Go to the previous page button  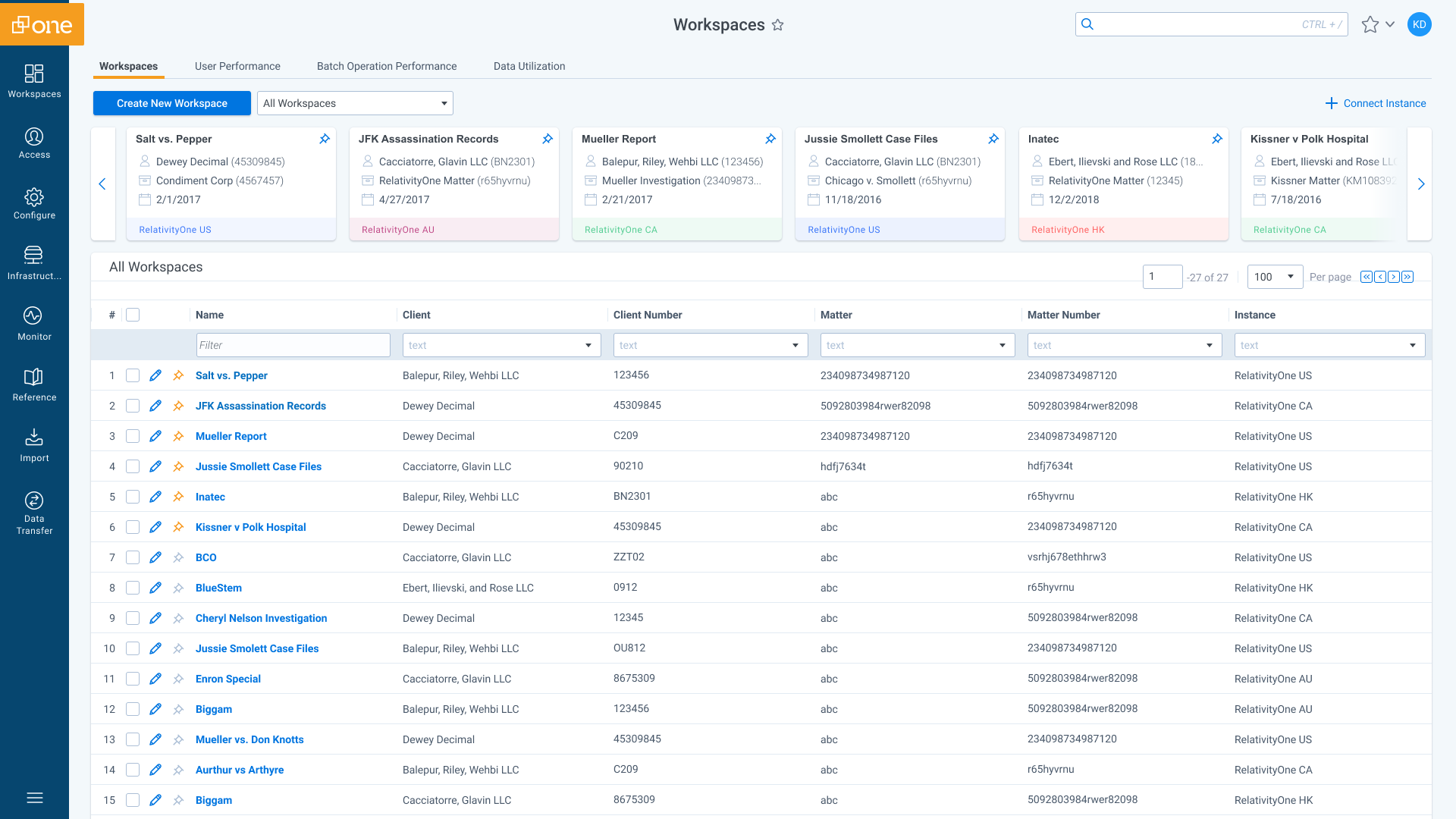[1380, 277]
